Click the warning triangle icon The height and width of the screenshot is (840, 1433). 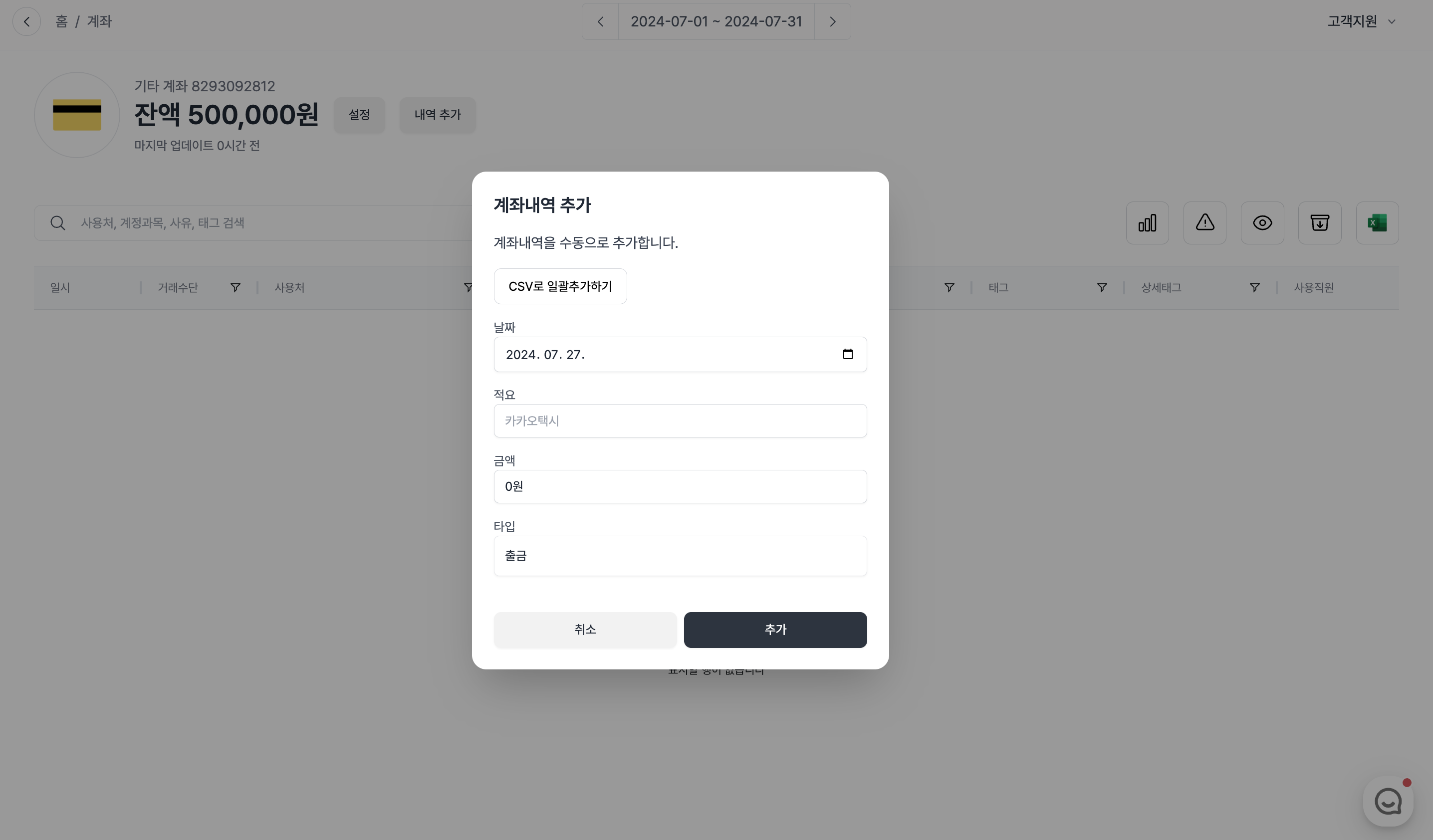(1204, 223)
